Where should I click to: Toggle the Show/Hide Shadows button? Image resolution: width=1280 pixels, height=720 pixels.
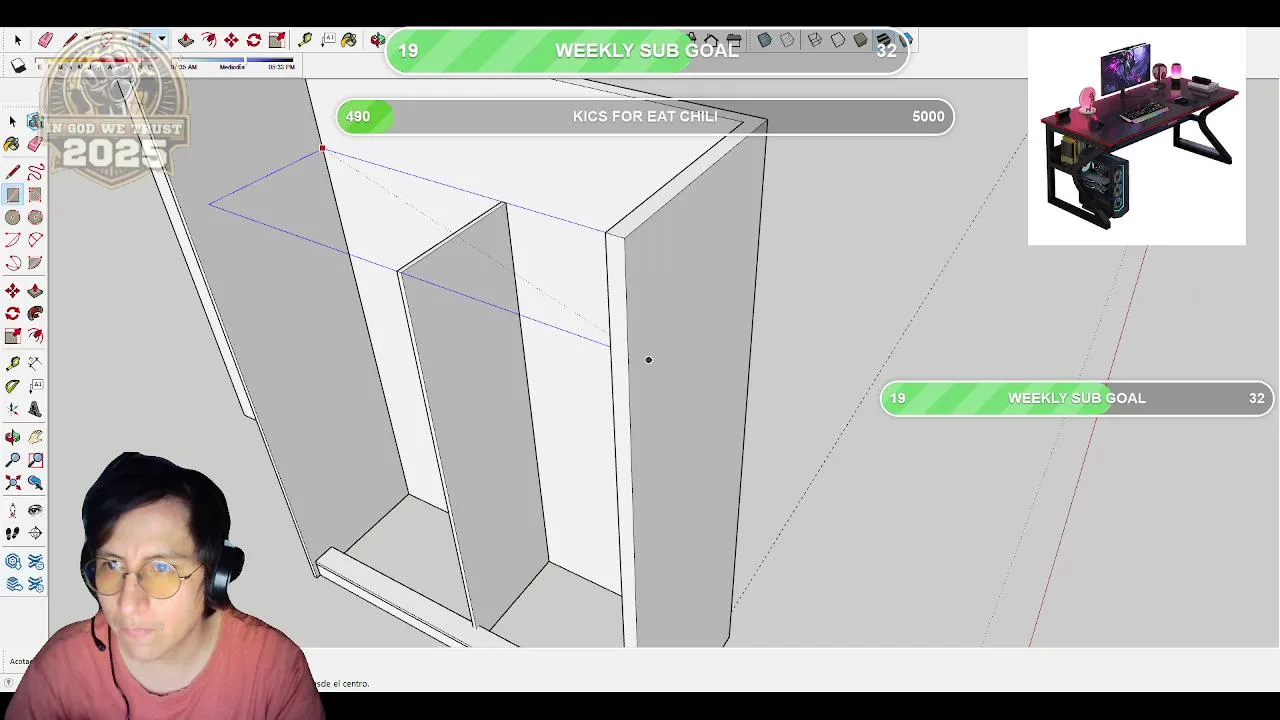18,65
